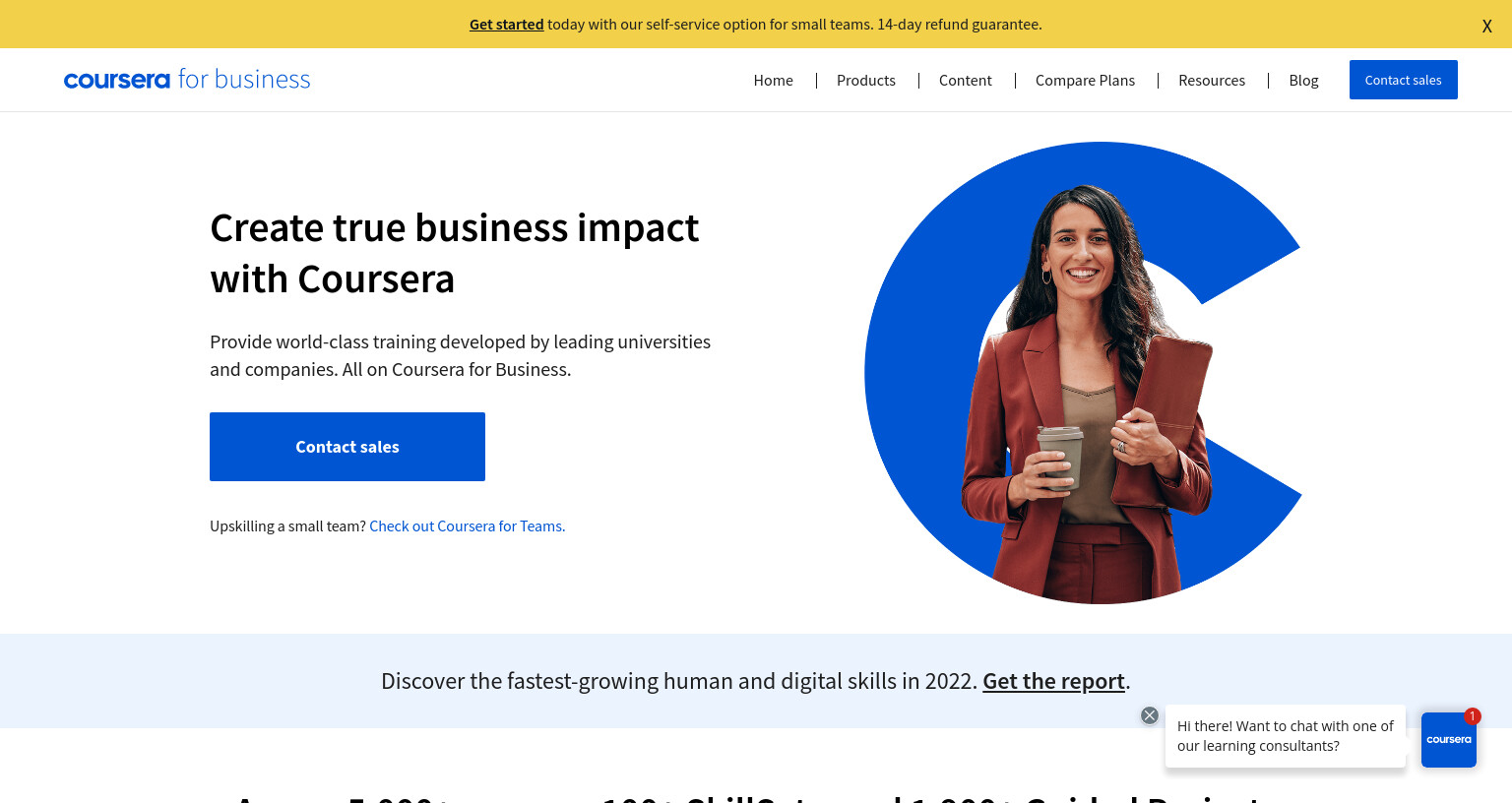Screen dimensions: 1512x803
Task: Visit the Blog link in navigation
Action: (x=1303, y=81)
